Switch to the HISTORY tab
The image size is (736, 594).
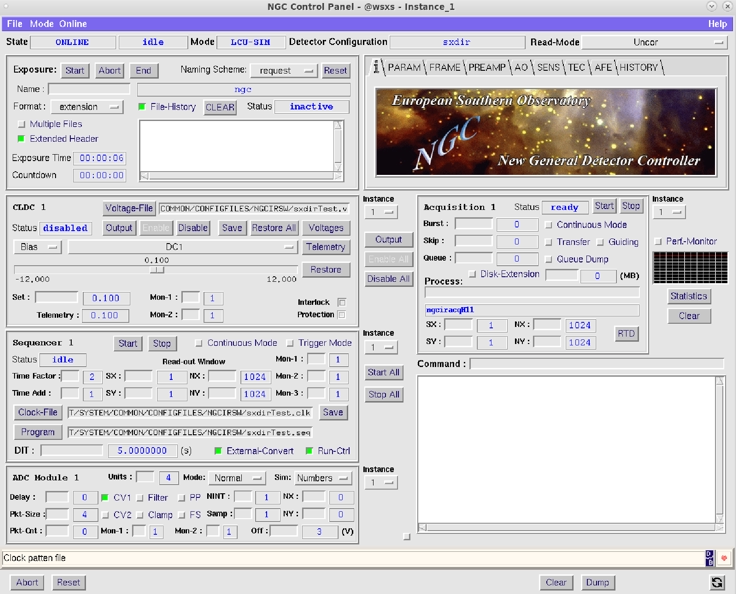[638, 67]
